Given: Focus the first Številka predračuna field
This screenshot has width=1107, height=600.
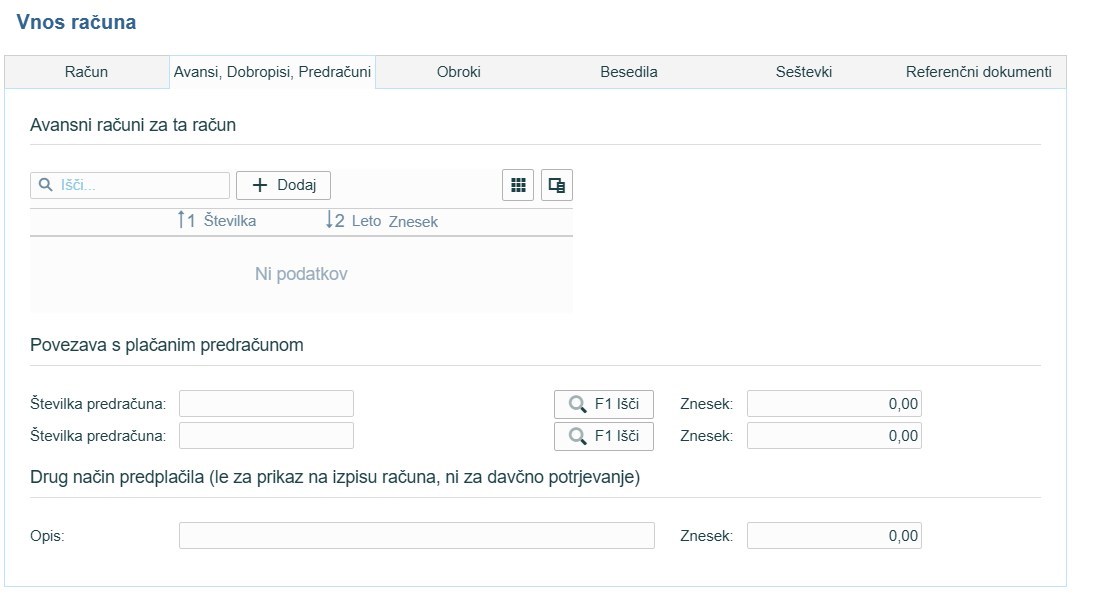Looking at the screenshot, I should point(266,404).
